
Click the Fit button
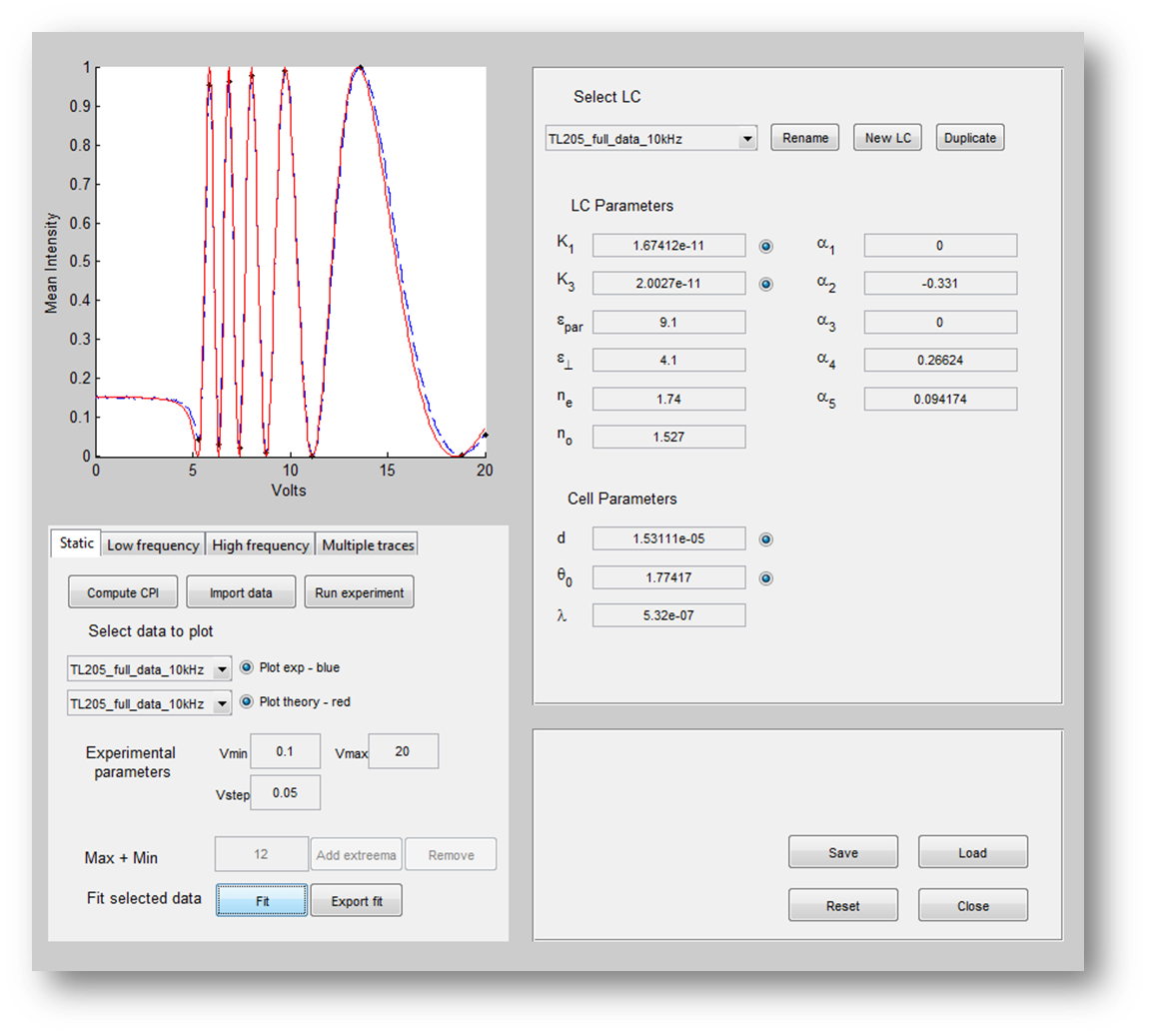(x=262, y=901)
